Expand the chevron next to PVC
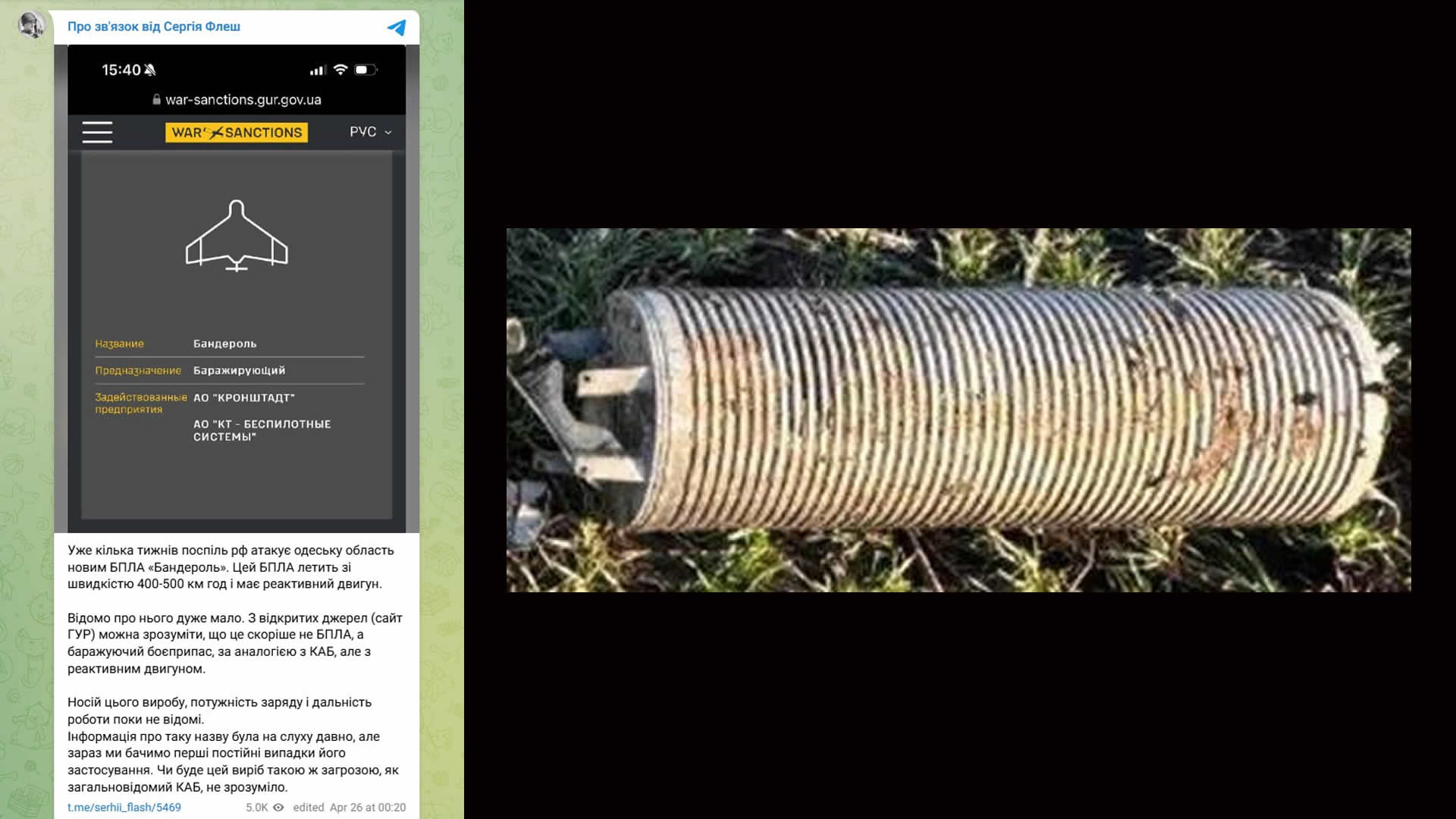The image size is (1456, 819). tap(388, 132)
